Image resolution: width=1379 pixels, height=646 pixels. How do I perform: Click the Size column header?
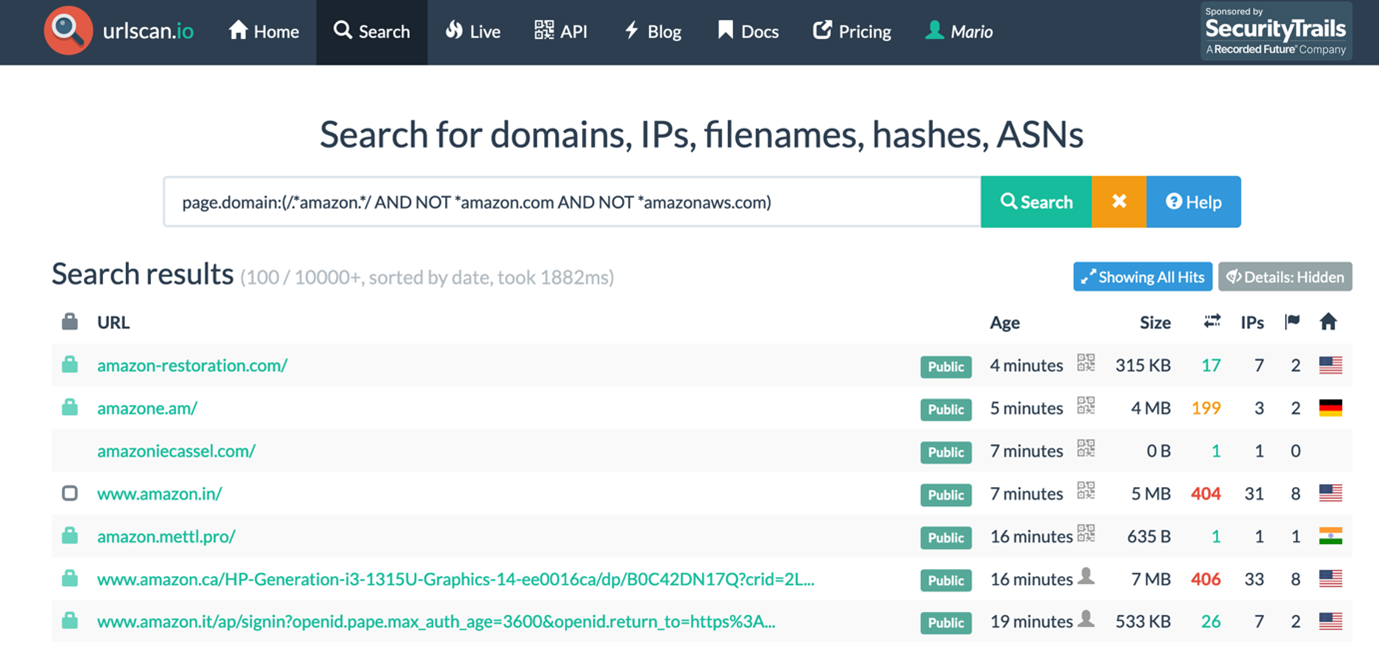pos(1155,322)
